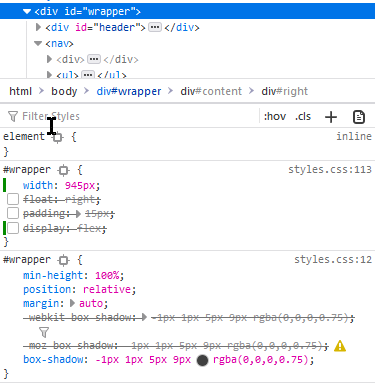Select the div id="wrapper" markup row
This screenshot has height=384, width=375.
coord(187,12)
